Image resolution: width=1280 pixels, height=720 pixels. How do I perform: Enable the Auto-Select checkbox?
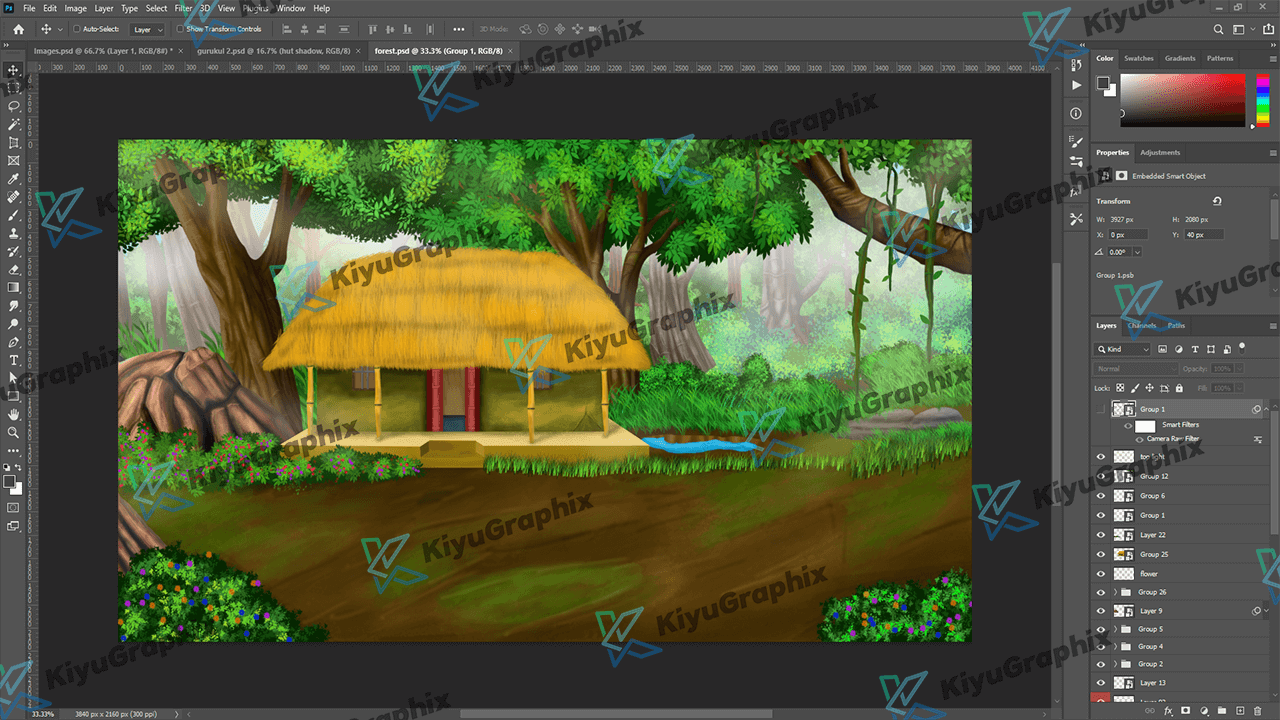(x=77, y=29)
